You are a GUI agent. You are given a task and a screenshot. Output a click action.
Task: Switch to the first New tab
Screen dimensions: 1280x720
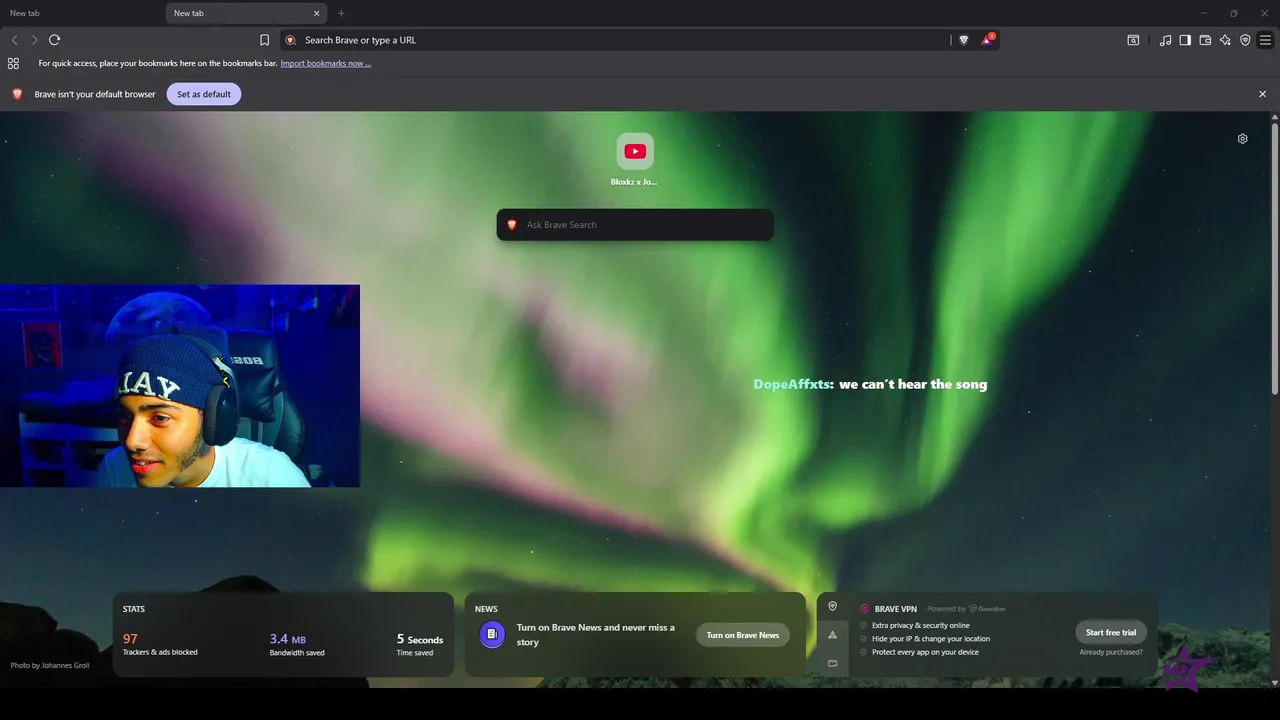tap(80, 13)
